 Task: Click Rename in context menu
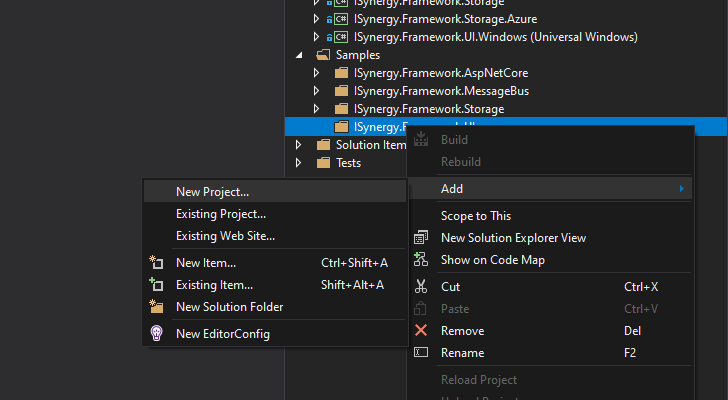pos(551,353)
